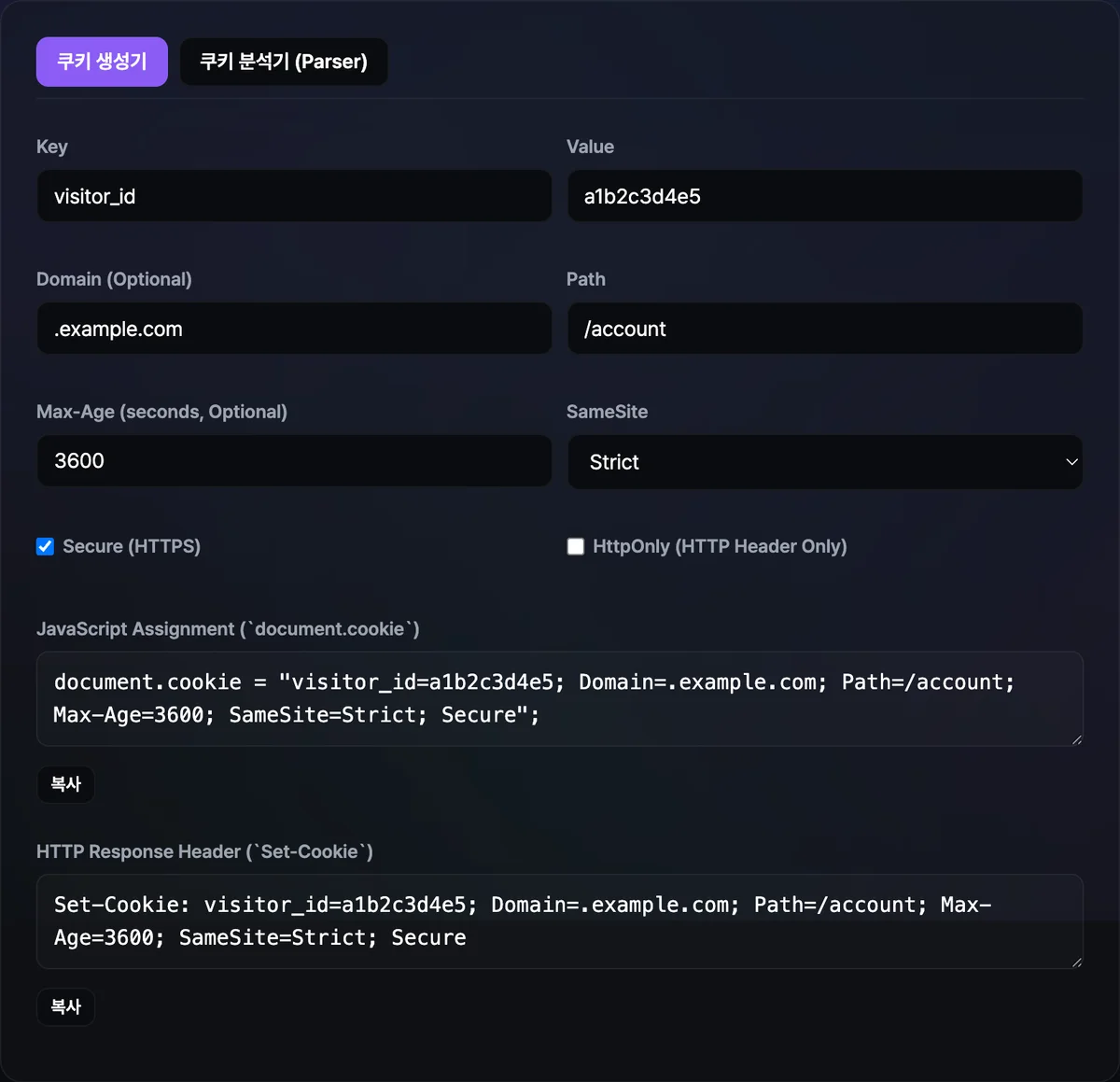Open the 쿠키 분석기 (Parser) tab
This screenshot has height=1082, width=1120.
pyautogui.click(x=284, y=62)
